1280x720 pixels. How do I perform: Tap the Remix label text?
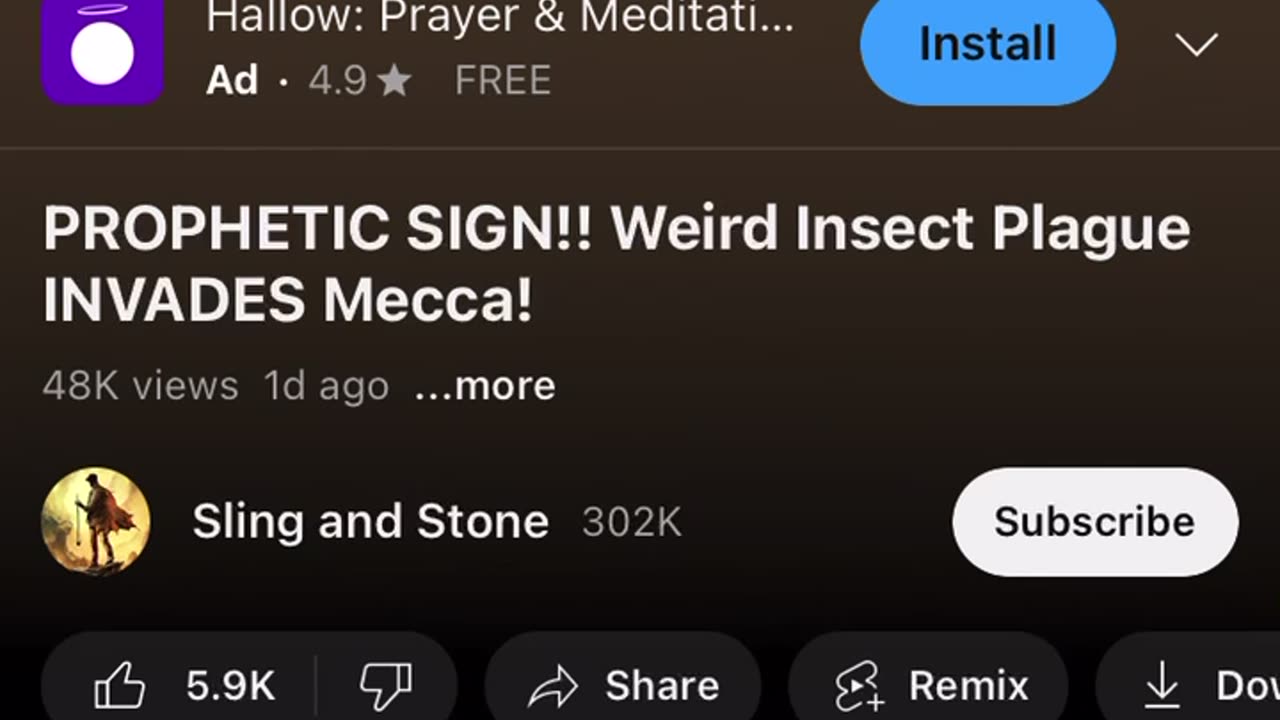pos(968,686)
